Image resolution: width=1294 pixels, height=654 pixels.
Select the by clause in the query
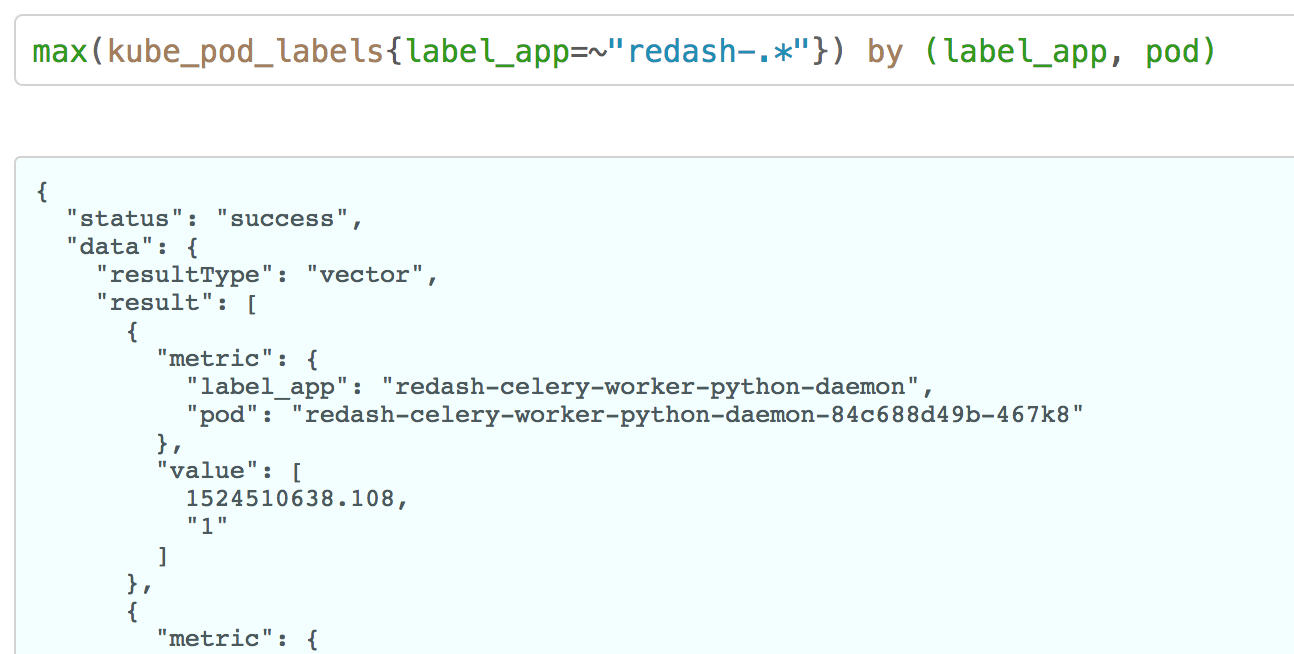885,50
